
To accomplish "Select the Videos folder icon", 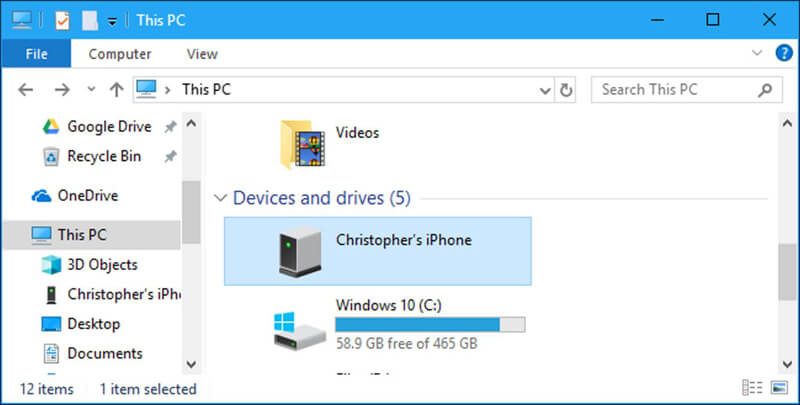I will 302,144.
